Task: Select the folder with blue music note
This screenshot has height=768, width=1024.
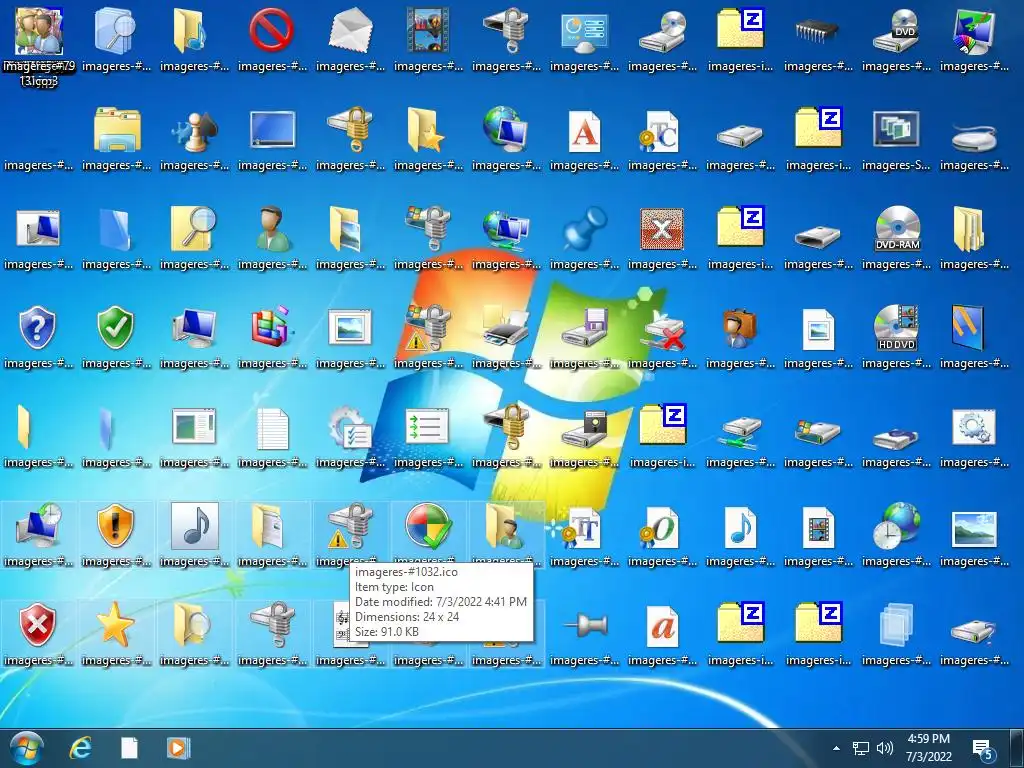Action: coord(190,30)
